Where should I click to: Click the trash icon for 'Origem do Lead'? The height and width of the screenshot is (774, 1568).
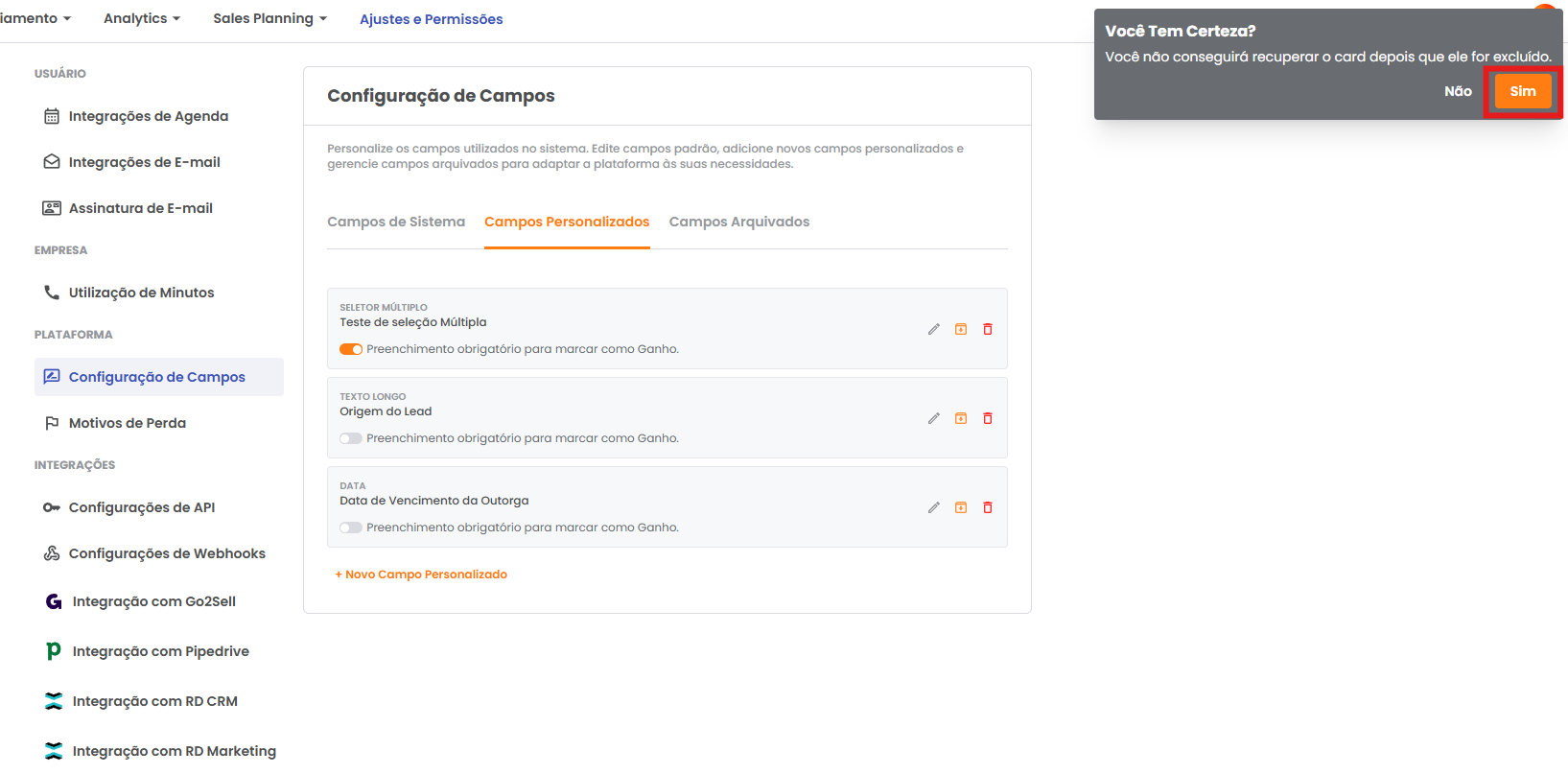pos(987,418)
